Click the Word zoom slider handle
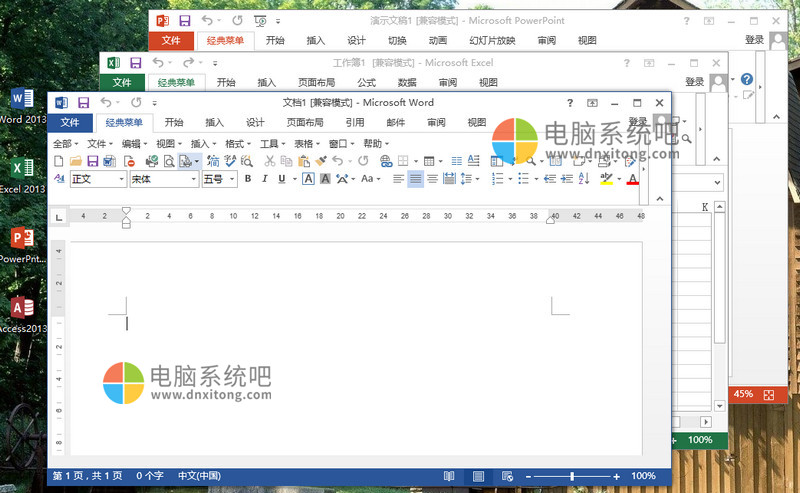 coord(572,476)
